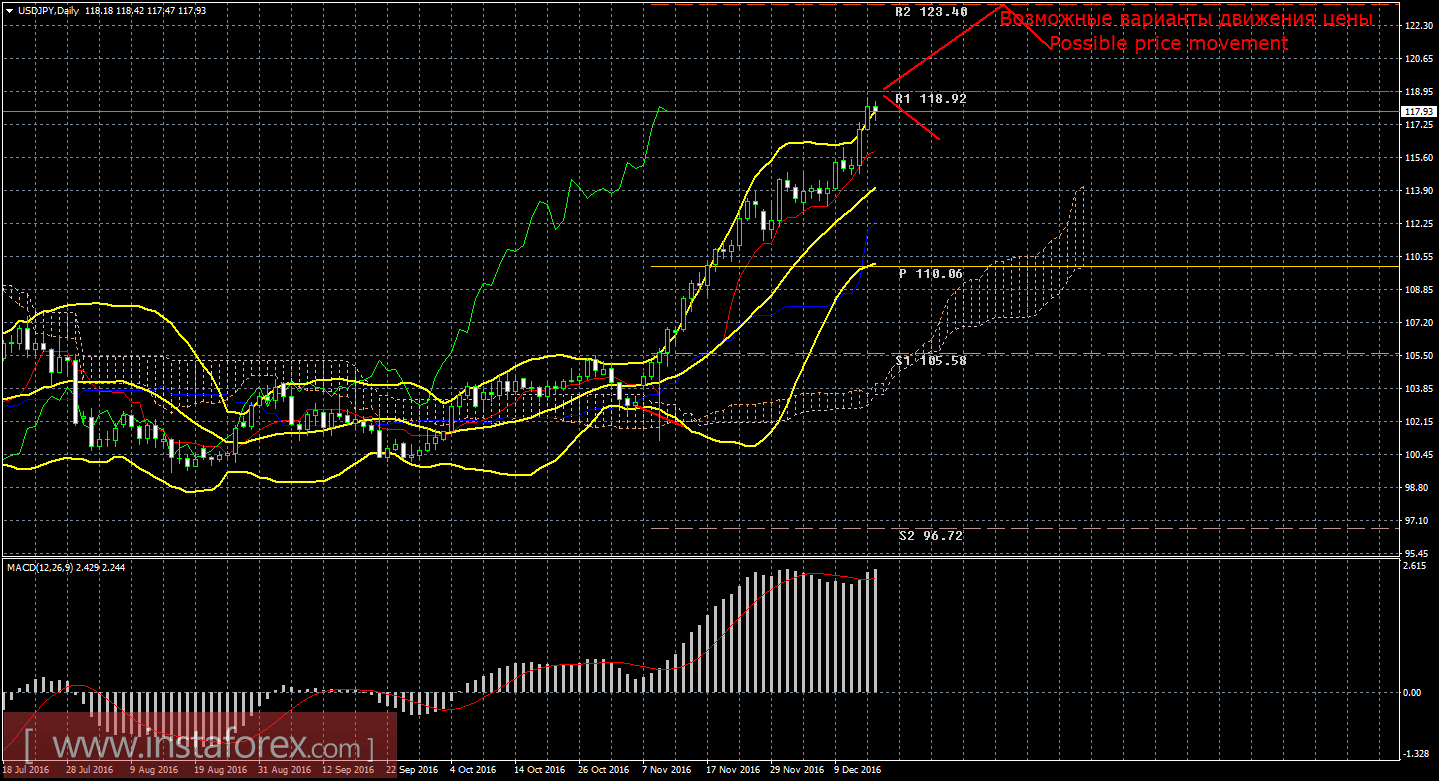Click the current price tag 117.93 on axis
The width and height of the screenshot is (1439, 781).
tap(1419, 111)
